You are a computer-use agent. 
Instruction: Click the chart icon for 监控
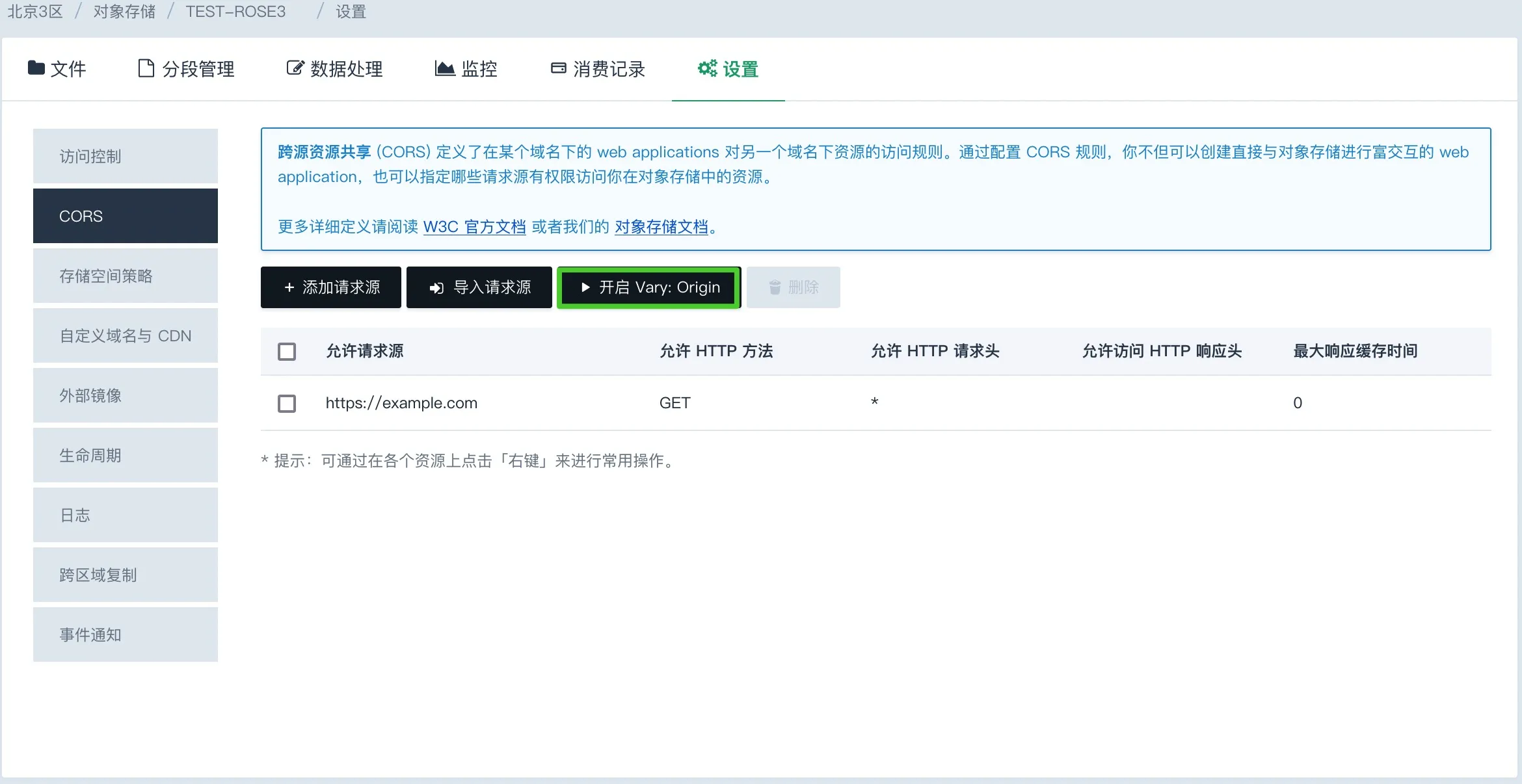(x=445, y=68)
